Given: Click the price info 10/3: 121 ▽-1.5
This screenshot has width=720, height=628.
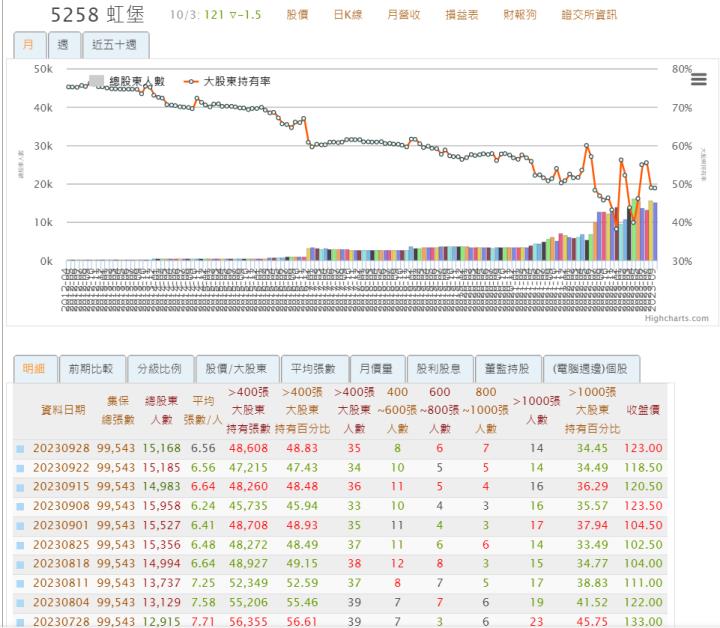Looking at the screenshot, I should pyautogui.click(x=215, y=15).
